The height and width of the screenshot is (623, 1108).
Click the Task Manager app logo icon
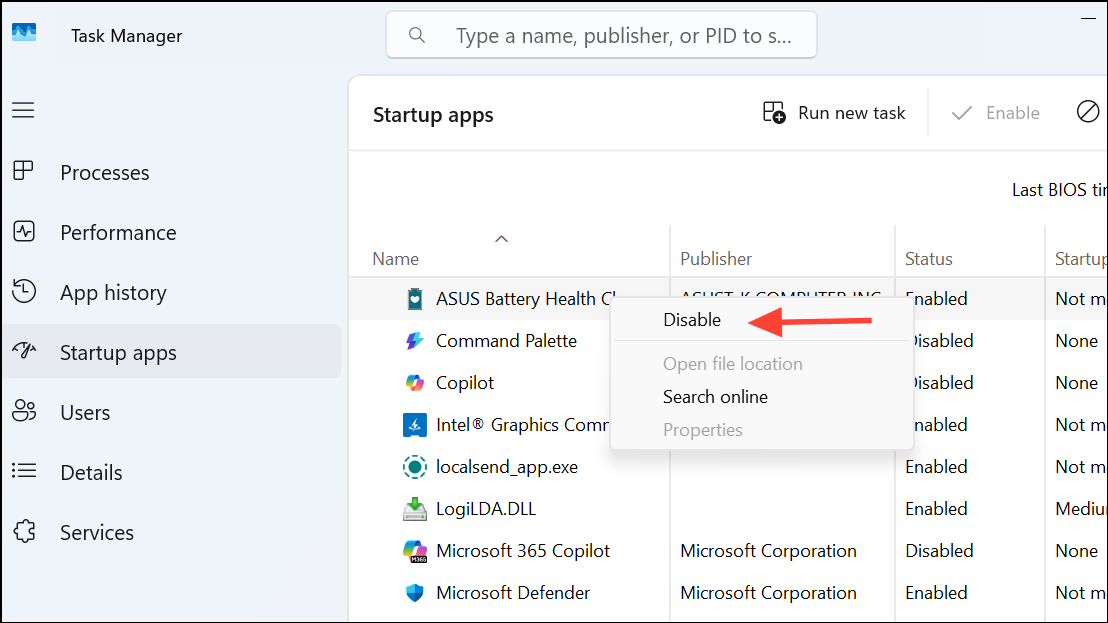[x=24, y=33]
